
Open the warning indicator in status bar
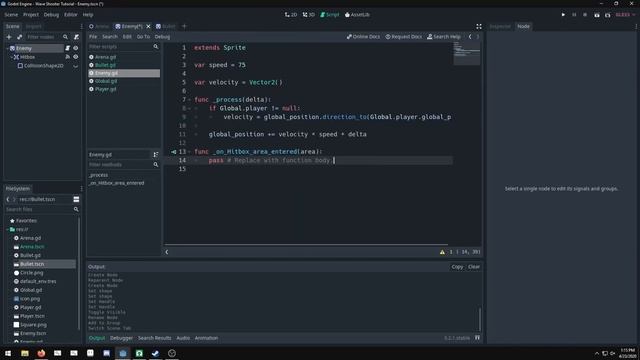coord(442,252)
